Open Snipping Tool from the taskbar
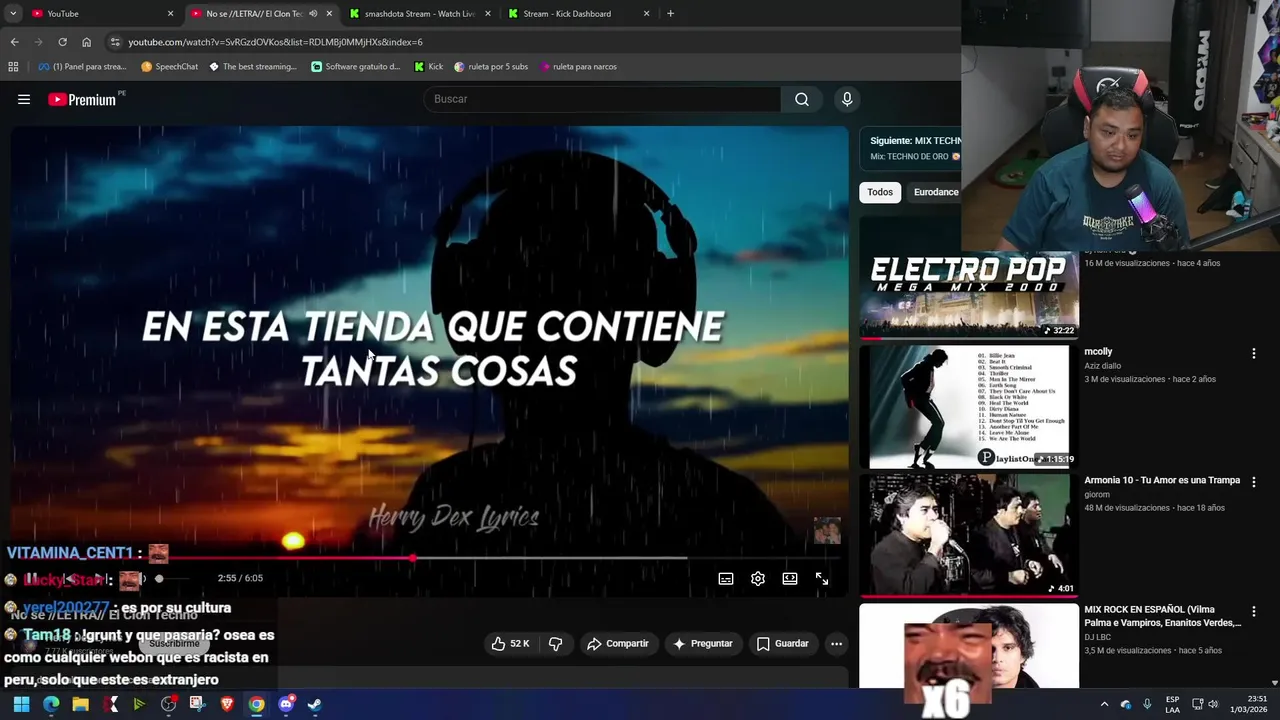The image size is (1280, 720). tap(197, 704)
